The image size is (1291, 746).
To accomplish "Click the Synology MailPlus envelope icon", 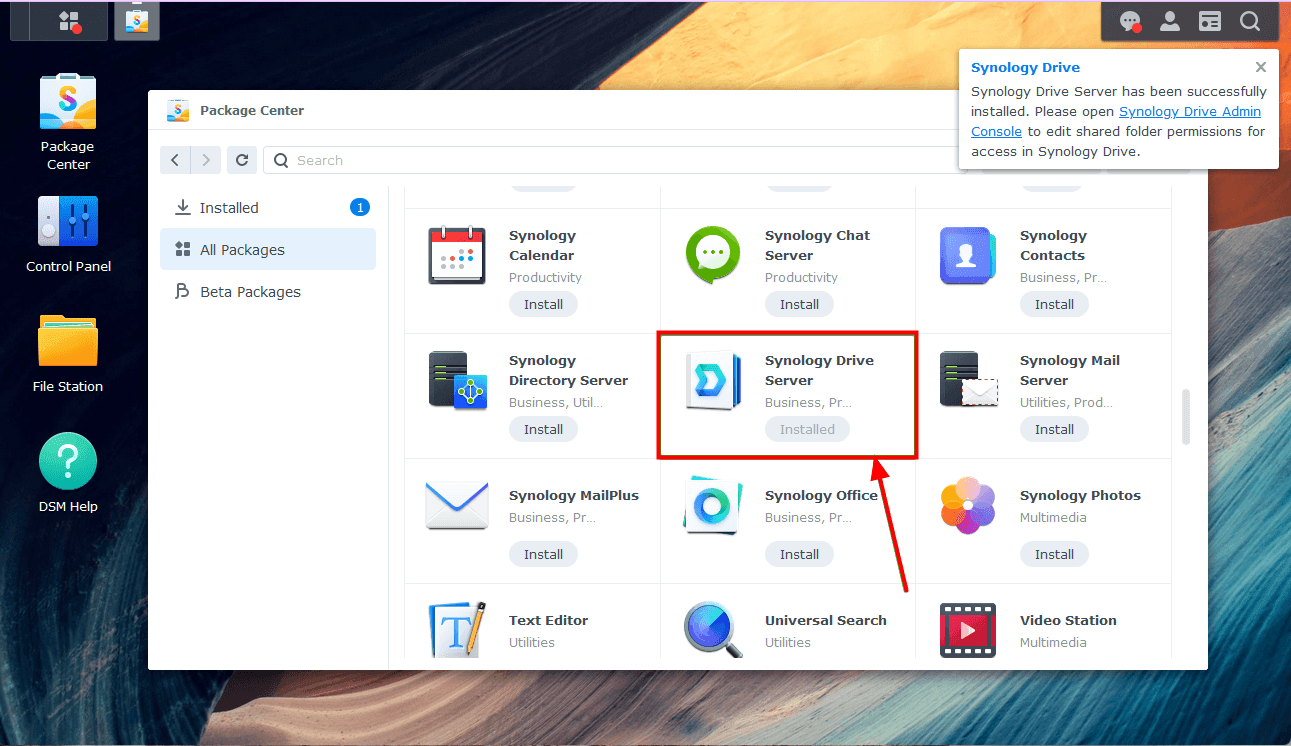I will point(457,505).
